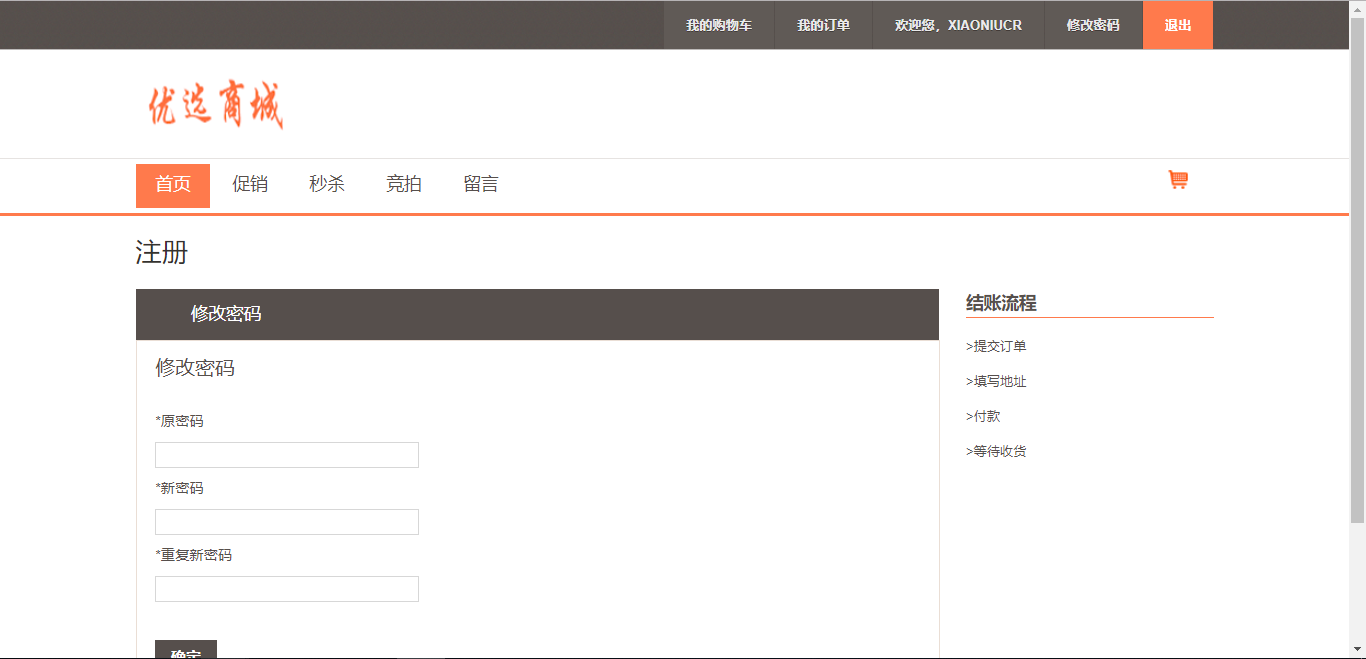Select the 首页 navigation tab

[x=173, y=185]
